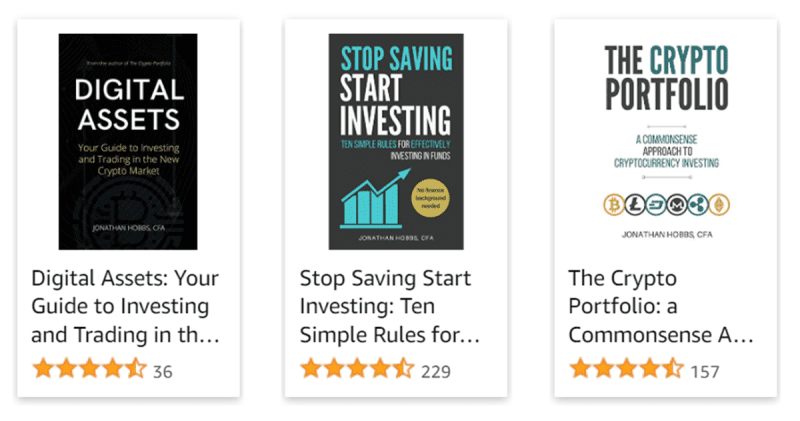Open the 229 reviews count

pyautogui.click(x=436, y=372)
